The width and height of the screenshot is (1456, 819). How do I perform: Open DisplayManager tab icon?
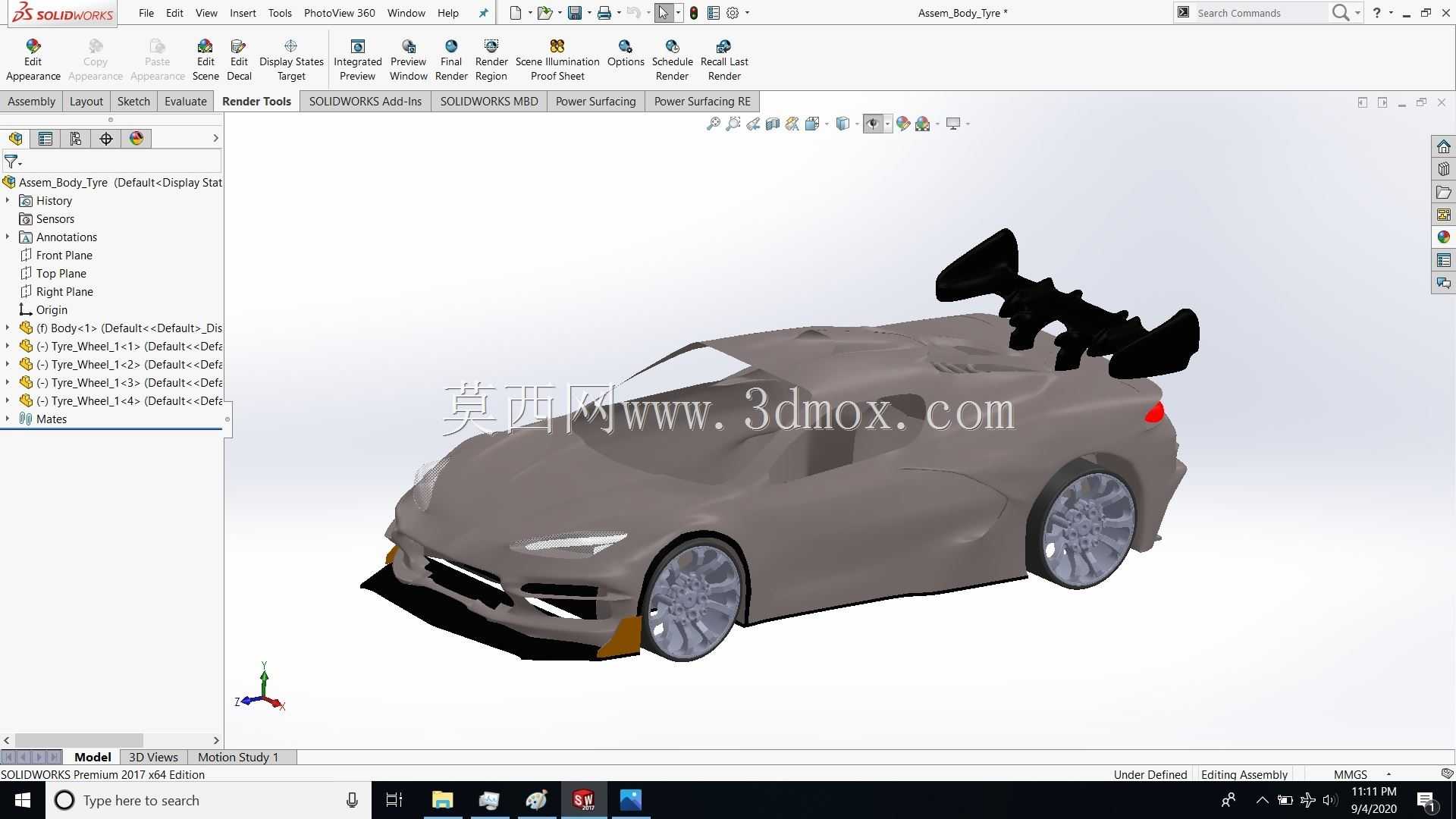(x=136, y=139)
